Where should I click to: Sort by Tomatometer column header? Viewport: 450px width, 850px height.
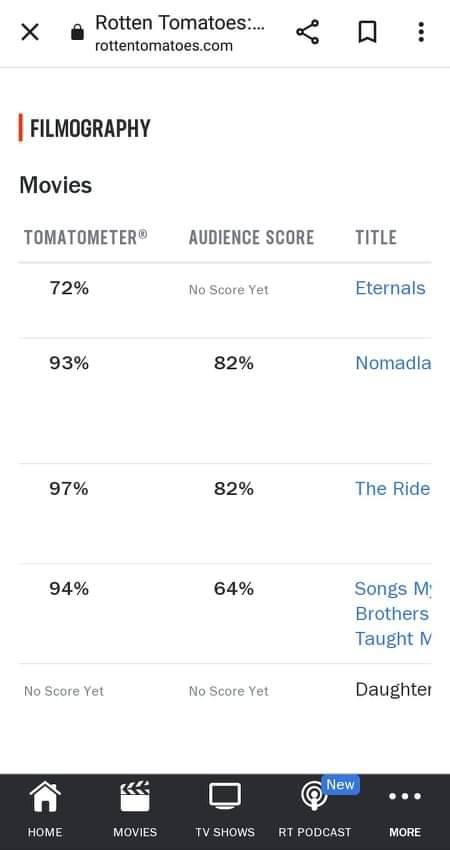pos(86,237)
